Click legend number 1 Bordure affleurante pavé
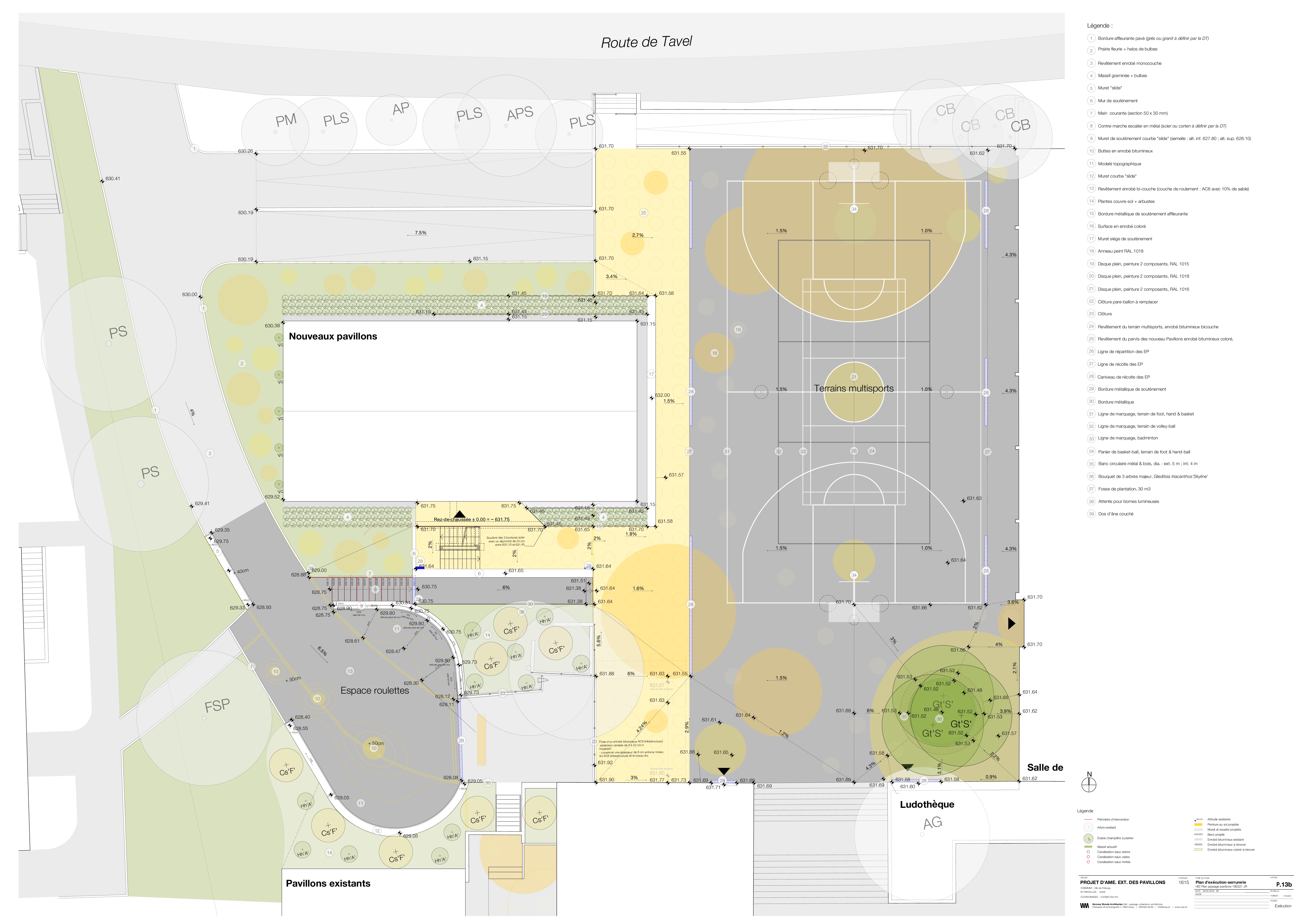1307x924 pixels. pos(1091,38)
